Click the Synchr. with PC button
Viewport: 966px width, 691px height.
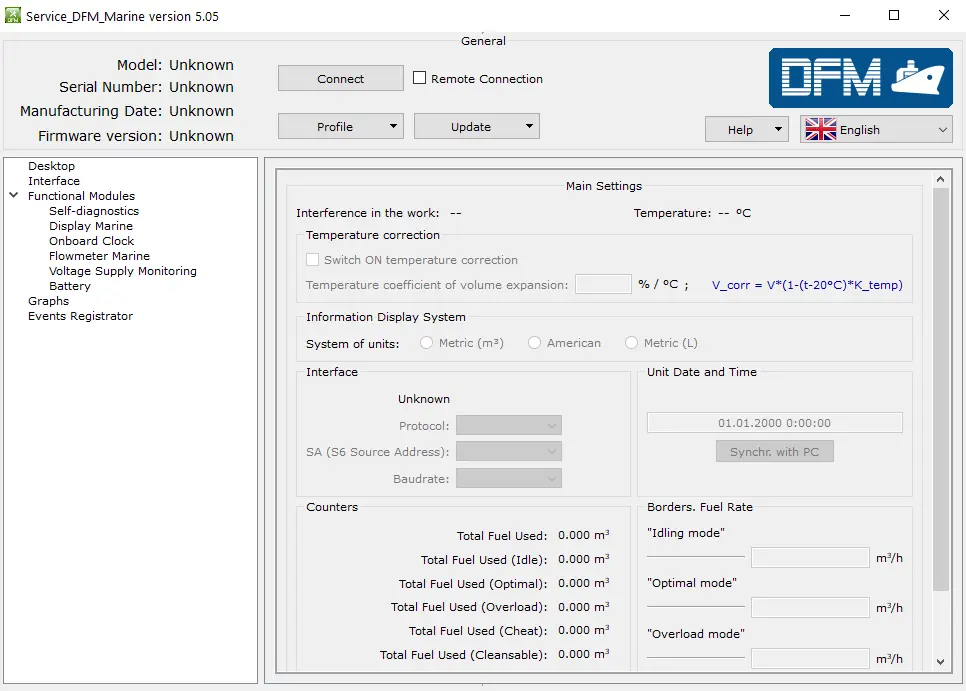pos(774,452)
